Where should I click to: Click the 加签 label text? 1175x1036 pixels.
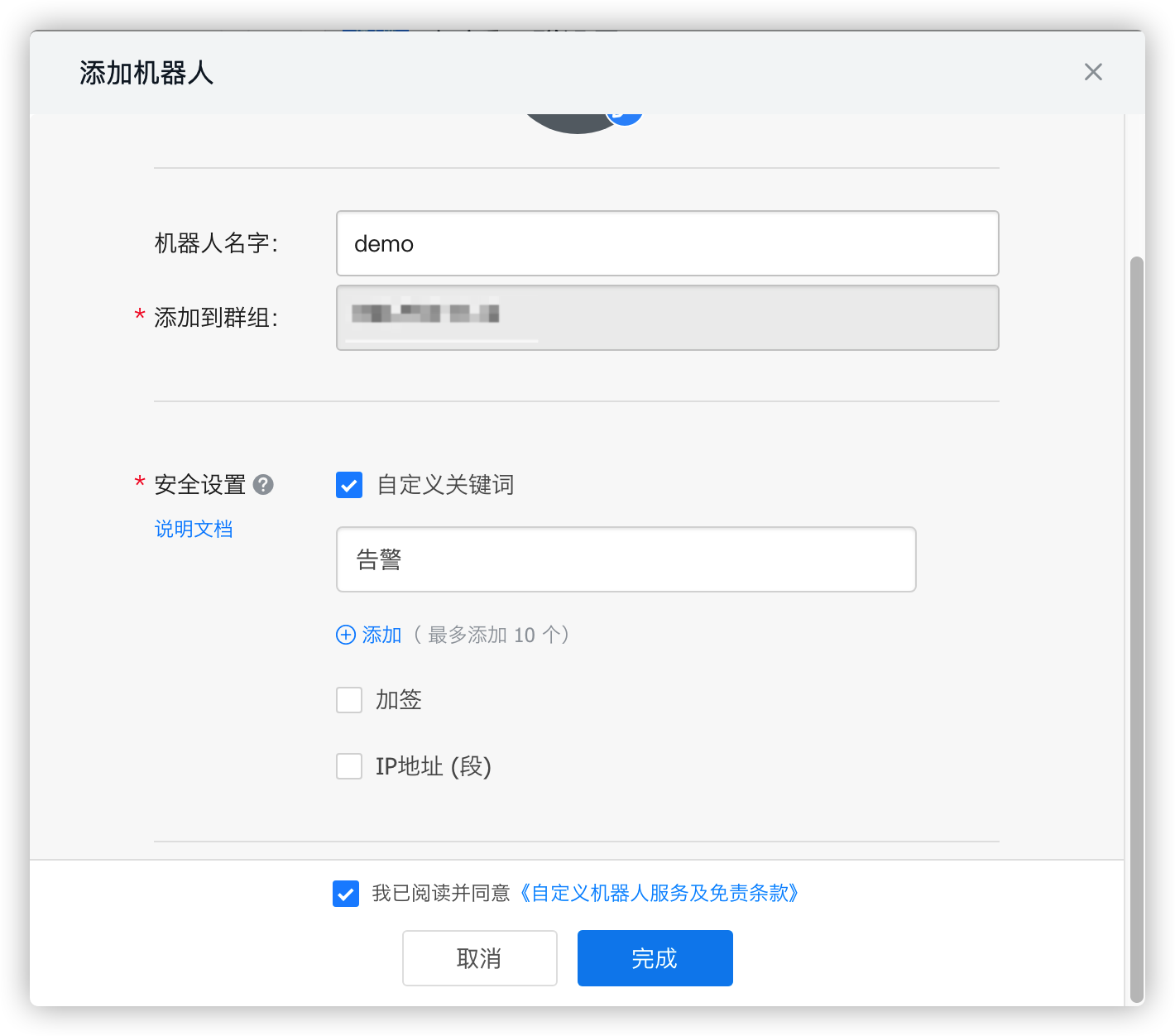tap(399, 700)
